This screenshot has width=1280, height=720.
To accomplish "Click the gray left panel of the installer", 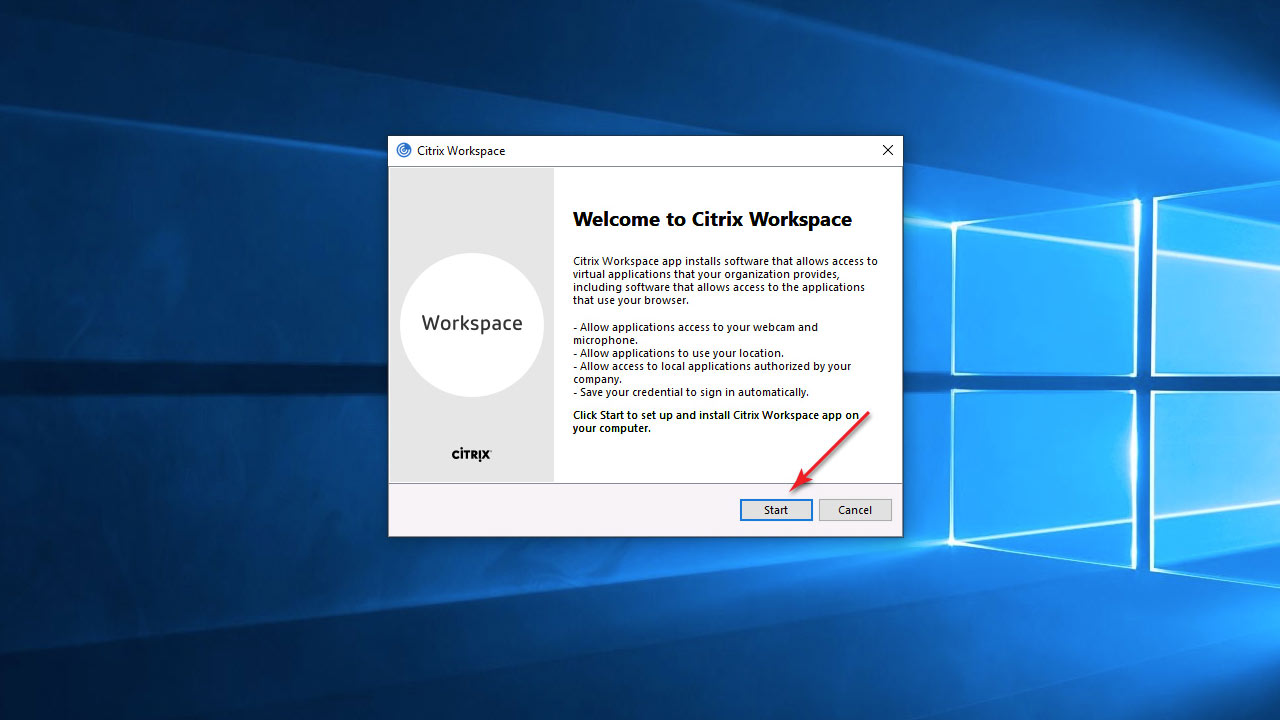I will pyautogui.click(x=471, y=210).
